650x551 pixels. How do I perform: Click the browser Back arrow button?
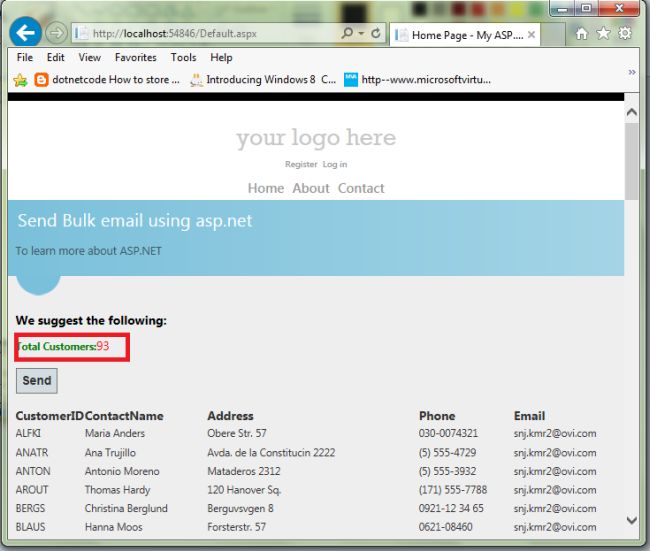click(25, 32)
